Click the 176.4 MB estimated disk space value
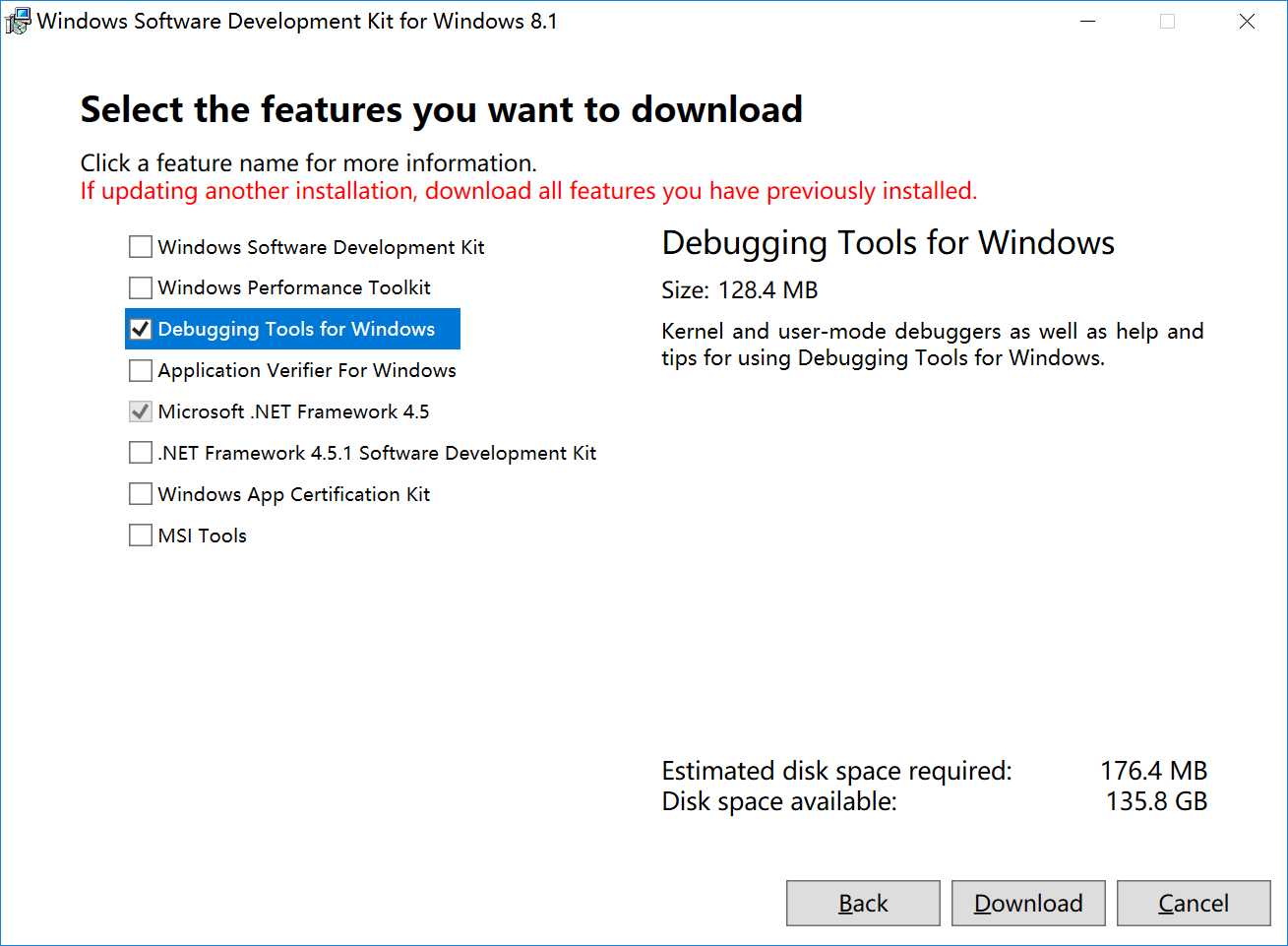 pyautogui.click(x=1153, y=770)
